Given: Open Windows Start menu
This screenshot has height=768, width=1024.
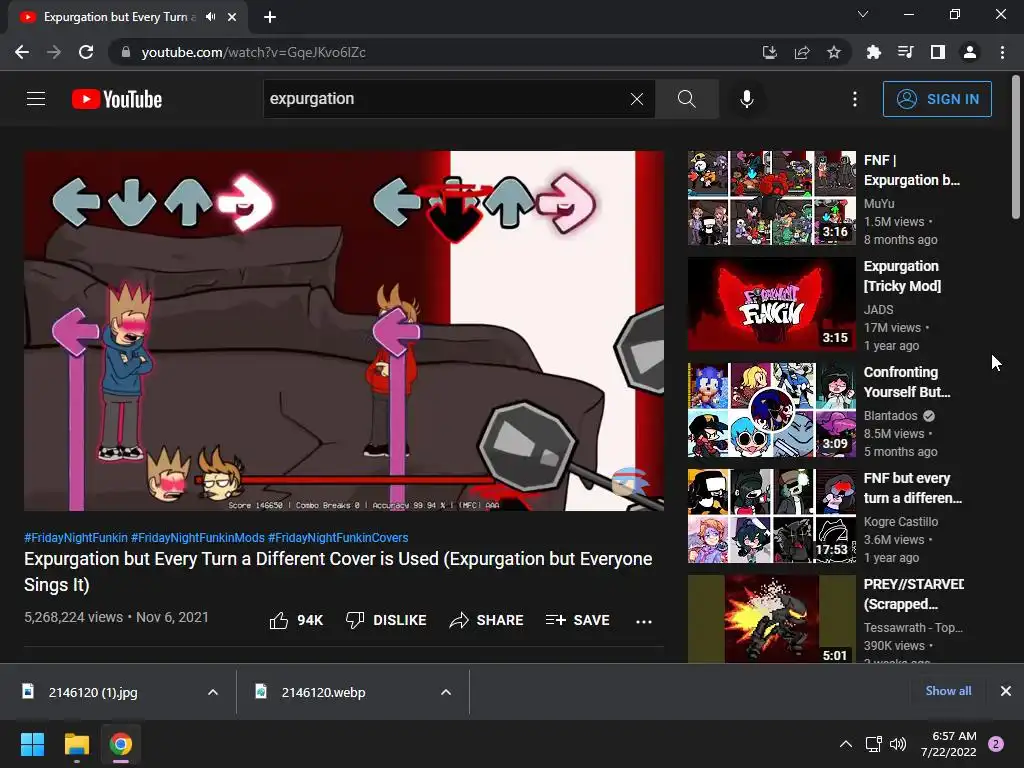Looking at the screenshot, I should click(x=32, y=744).
